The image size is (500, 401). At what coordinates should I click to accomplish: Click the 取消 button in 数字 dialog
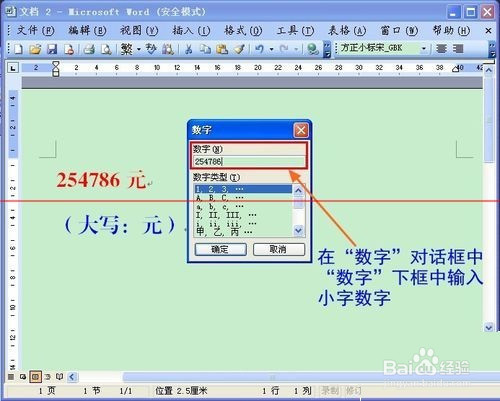pyautogui.click(x=279, y=249)
